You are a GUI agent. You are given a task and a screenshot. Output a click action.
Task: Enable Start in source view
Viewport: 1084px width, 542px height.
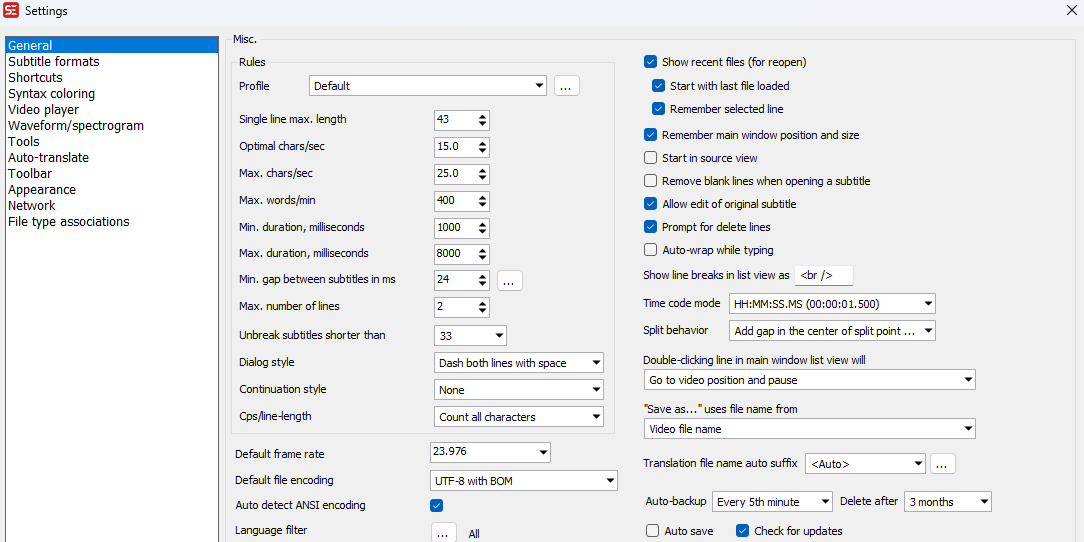point(651,158)
